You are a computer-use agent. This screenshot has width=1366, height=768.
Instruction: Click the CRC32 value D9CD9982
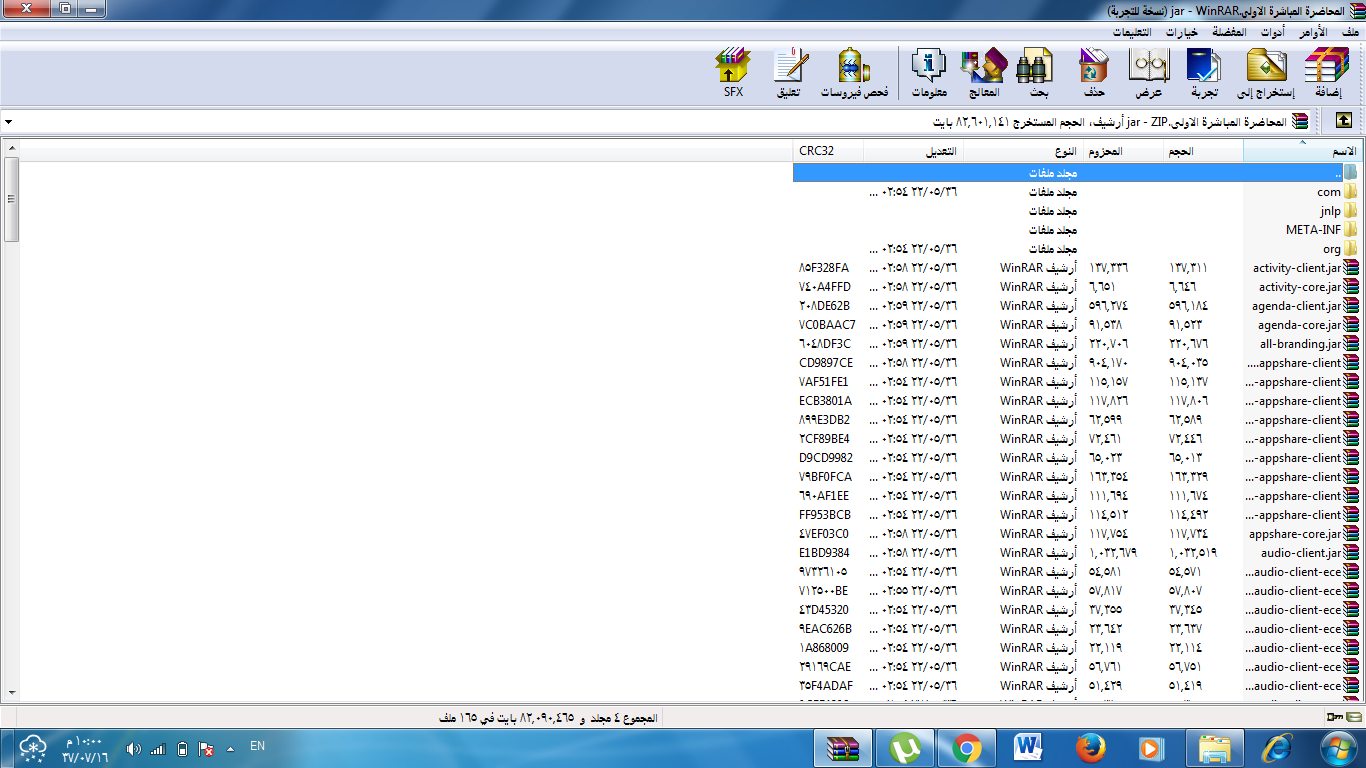pos(826,458)
